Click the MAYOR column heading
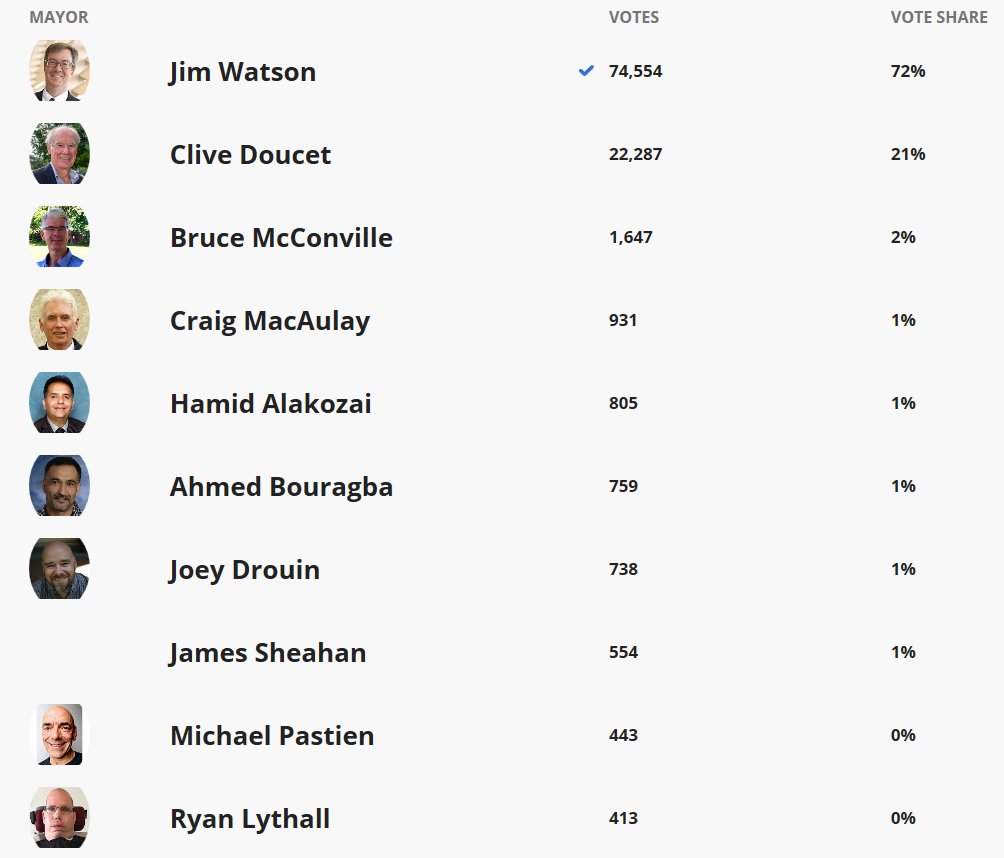Viewport: 1004px width, 858px height. tap(59, 18)
